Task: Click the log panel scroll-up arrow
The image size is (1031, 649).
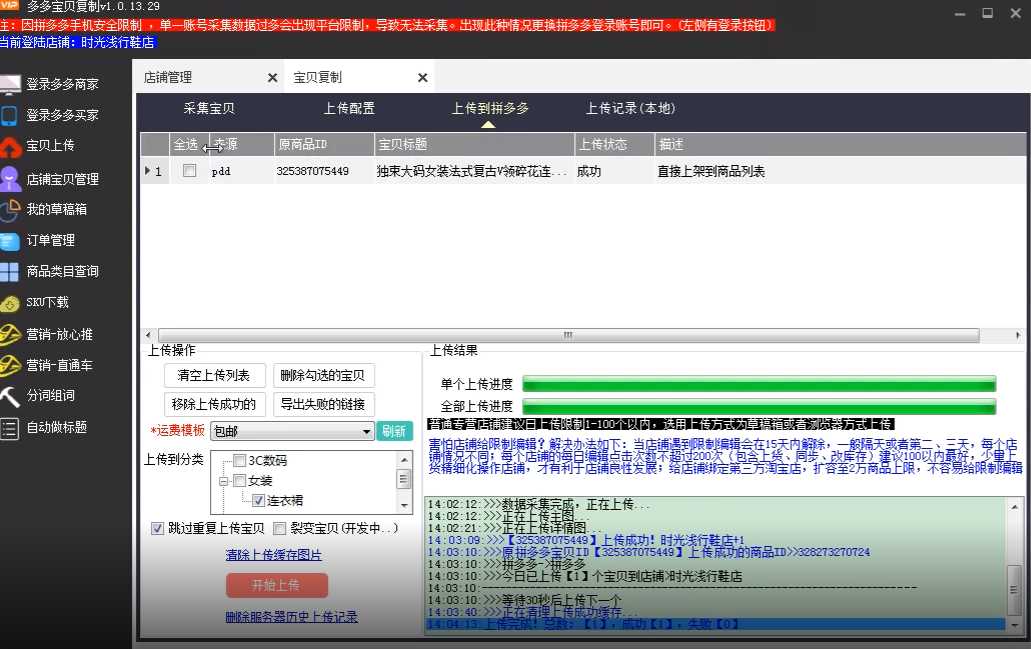Action: coord(1015,507)
